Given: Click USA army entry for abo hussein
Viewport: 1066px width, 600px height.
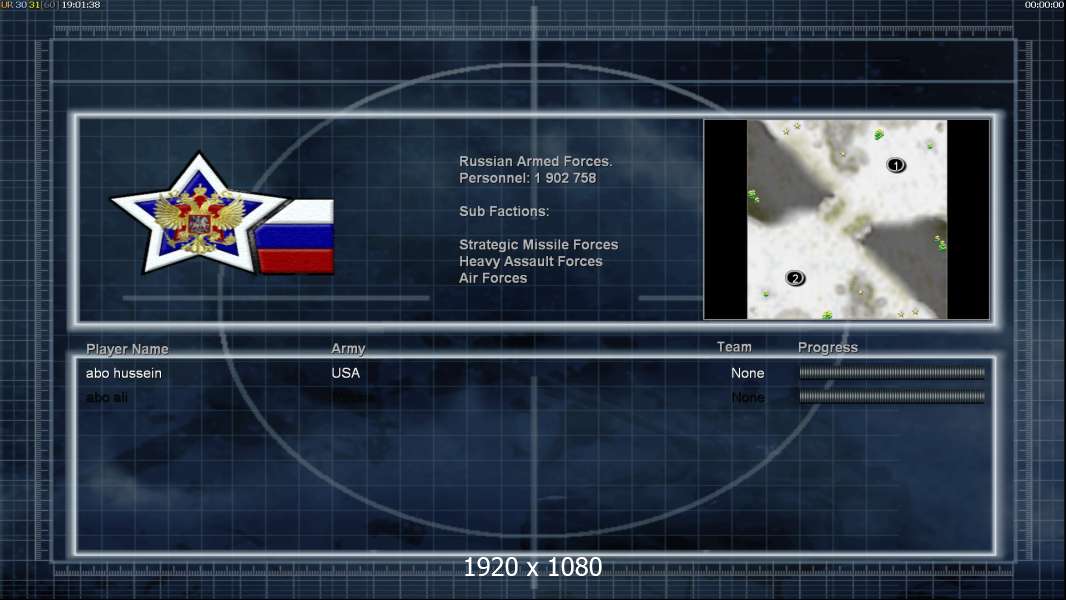Looking at the screenshot, I should pyautogui.click(x=345, y=373).
